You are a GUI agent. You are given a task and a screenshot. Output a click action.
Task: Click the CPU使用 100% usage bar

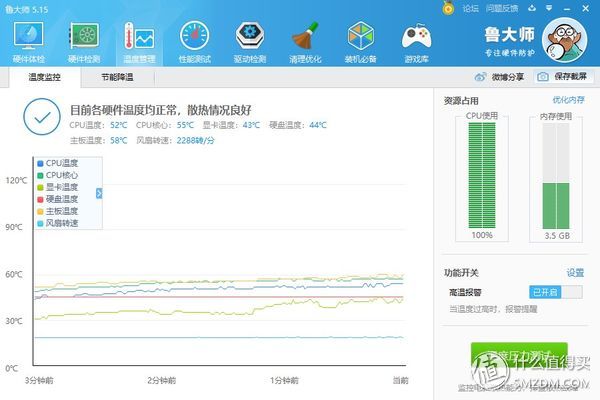[482, 175]
